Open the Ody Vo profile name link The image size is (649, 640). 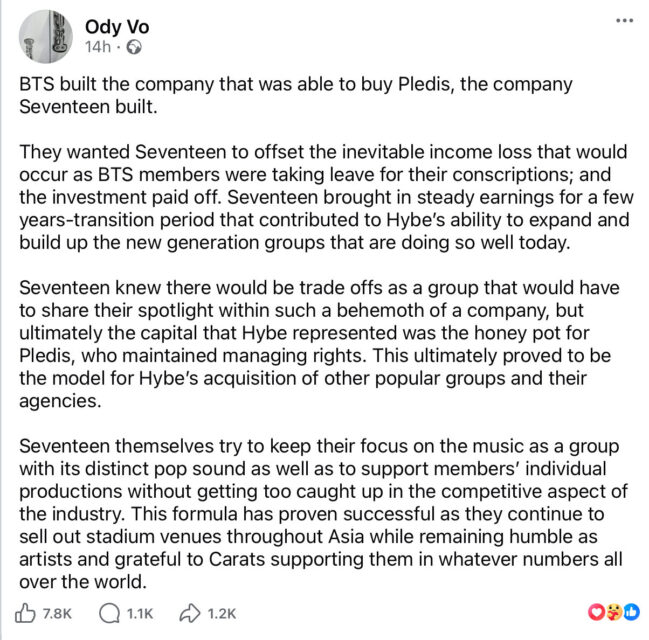click(119, 26)
